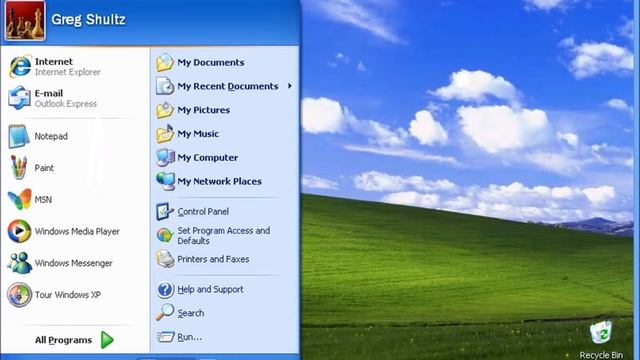This screenshot has width=640, height=360.
Task: Expand All Programs with the green arrow
Action: point(107,340)
